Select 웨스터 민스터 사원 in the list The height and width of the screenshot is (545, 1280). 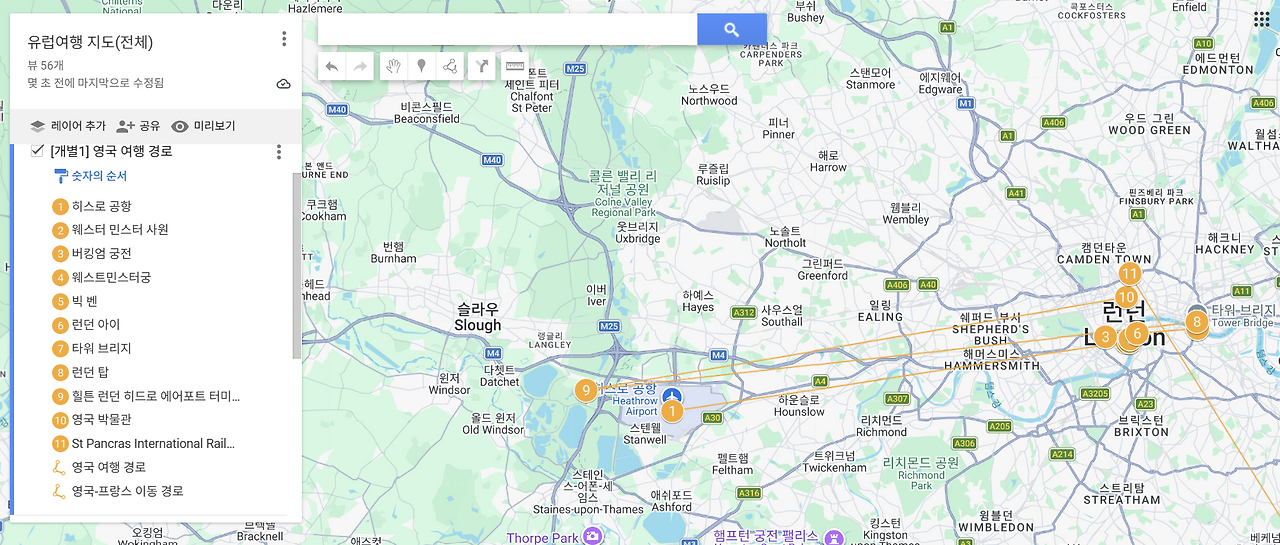[120, 230]
